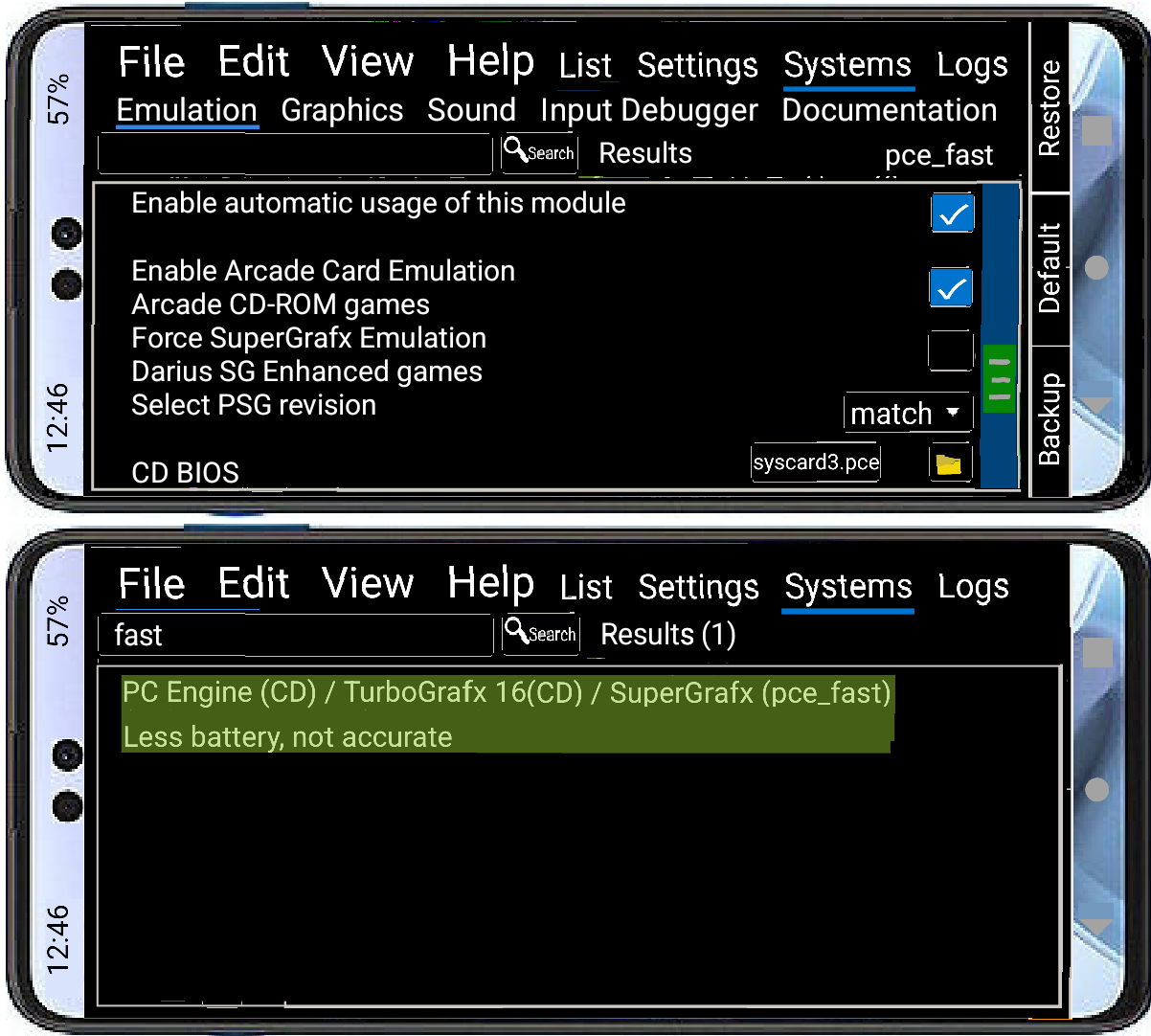
Task: Open the PSG revision 'match' dropdown
Action: [x=908, y=414]
